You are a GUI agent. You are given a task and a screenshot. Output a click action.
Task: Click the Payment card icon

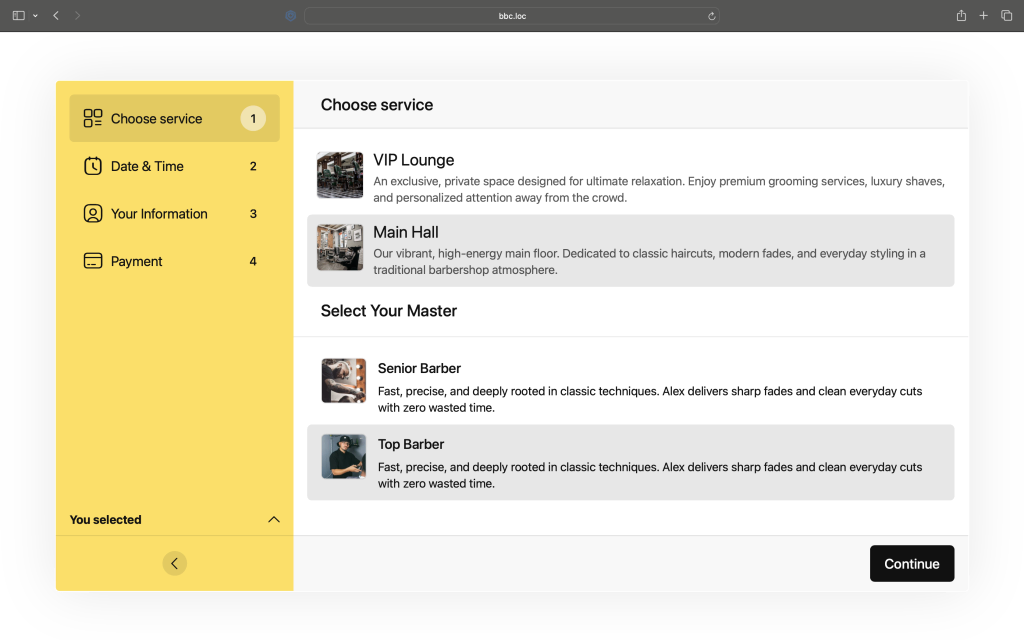(x=93, y=261)
